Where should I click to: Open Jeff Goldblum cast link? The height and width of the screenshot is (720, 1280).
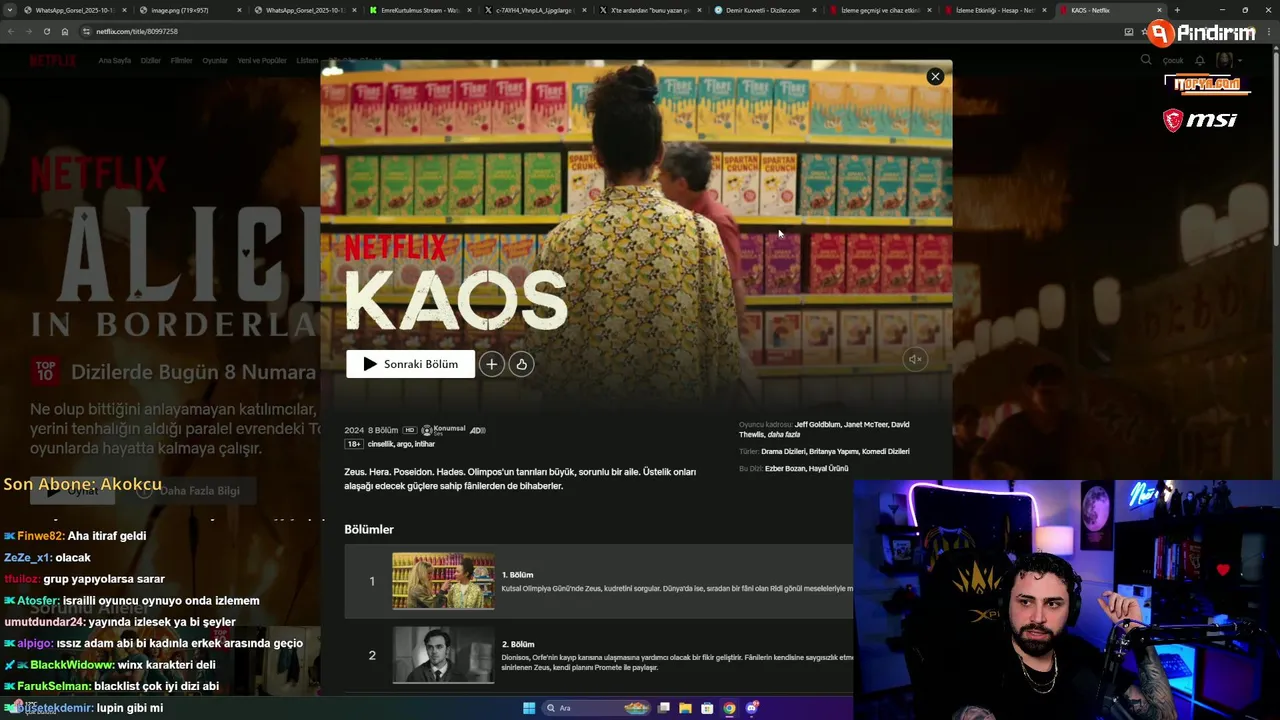click(817, 424)
